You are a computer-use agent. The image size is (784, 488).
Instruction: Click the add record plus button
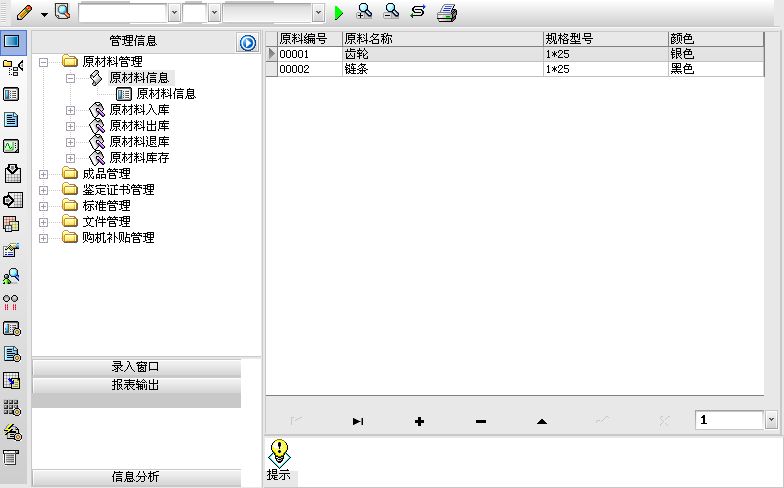pos(420,422)
